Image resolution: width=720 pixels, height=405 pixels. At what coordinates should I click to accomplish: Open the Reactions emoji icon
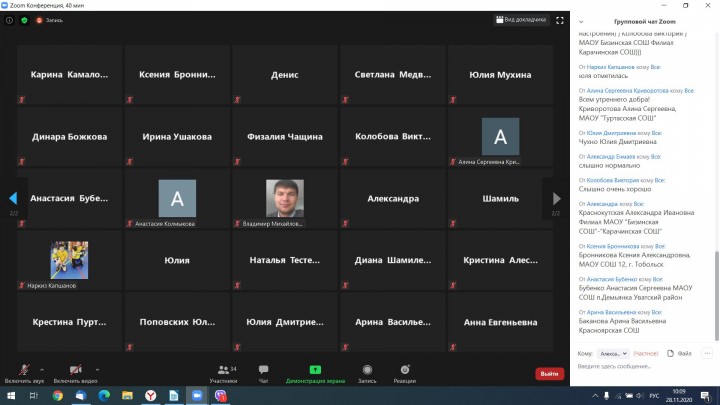[x=405, y=370]
